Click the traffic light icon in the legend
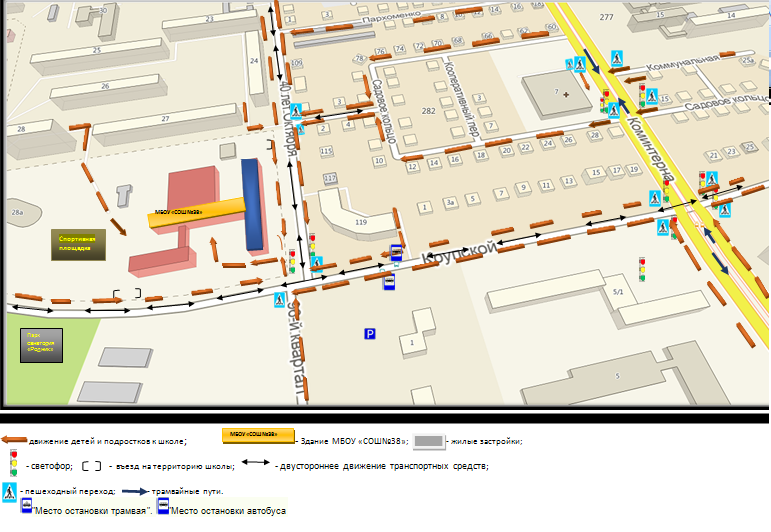 coord(14,463)
